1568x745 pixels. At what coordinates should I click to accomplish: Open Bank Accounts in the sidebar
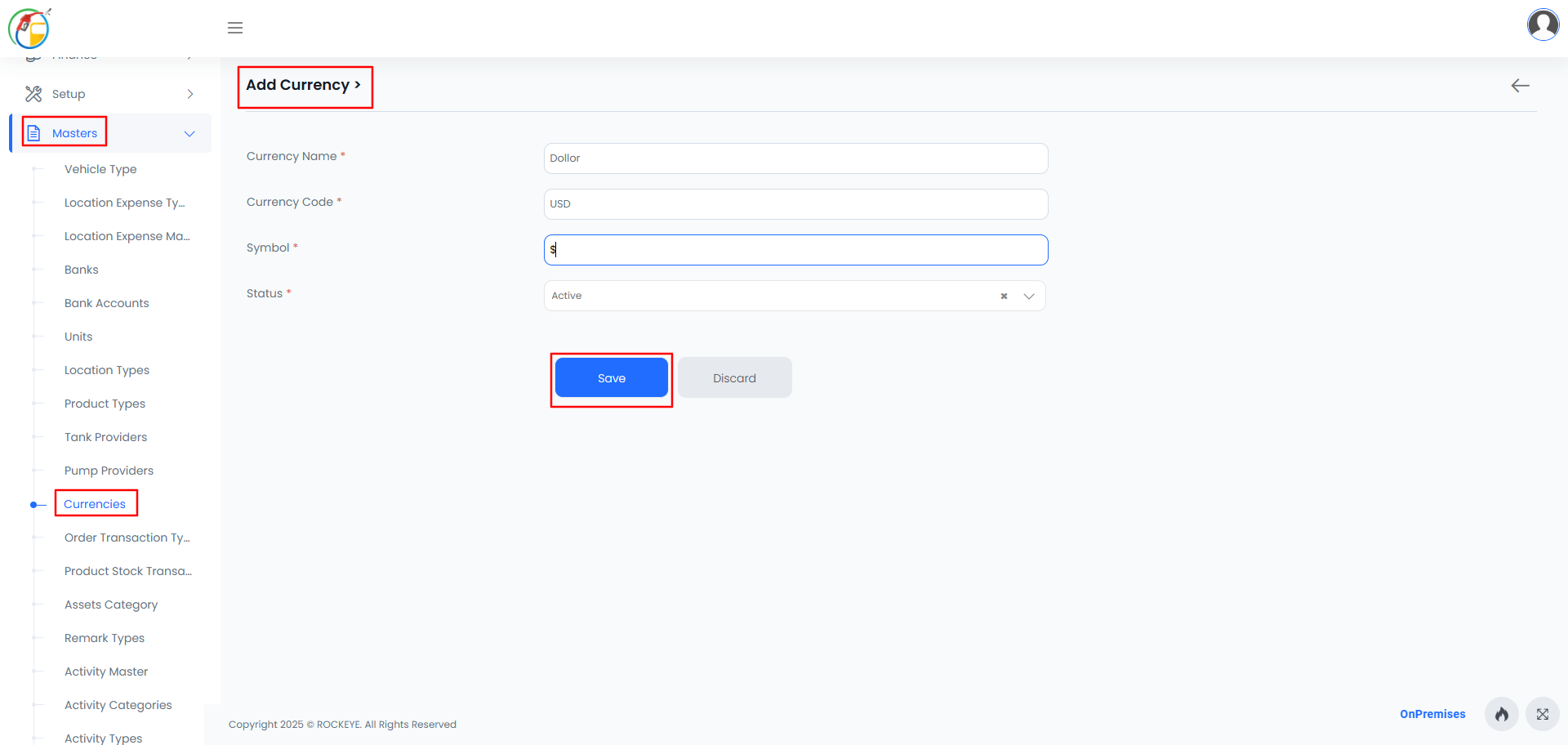coord(107,303)
